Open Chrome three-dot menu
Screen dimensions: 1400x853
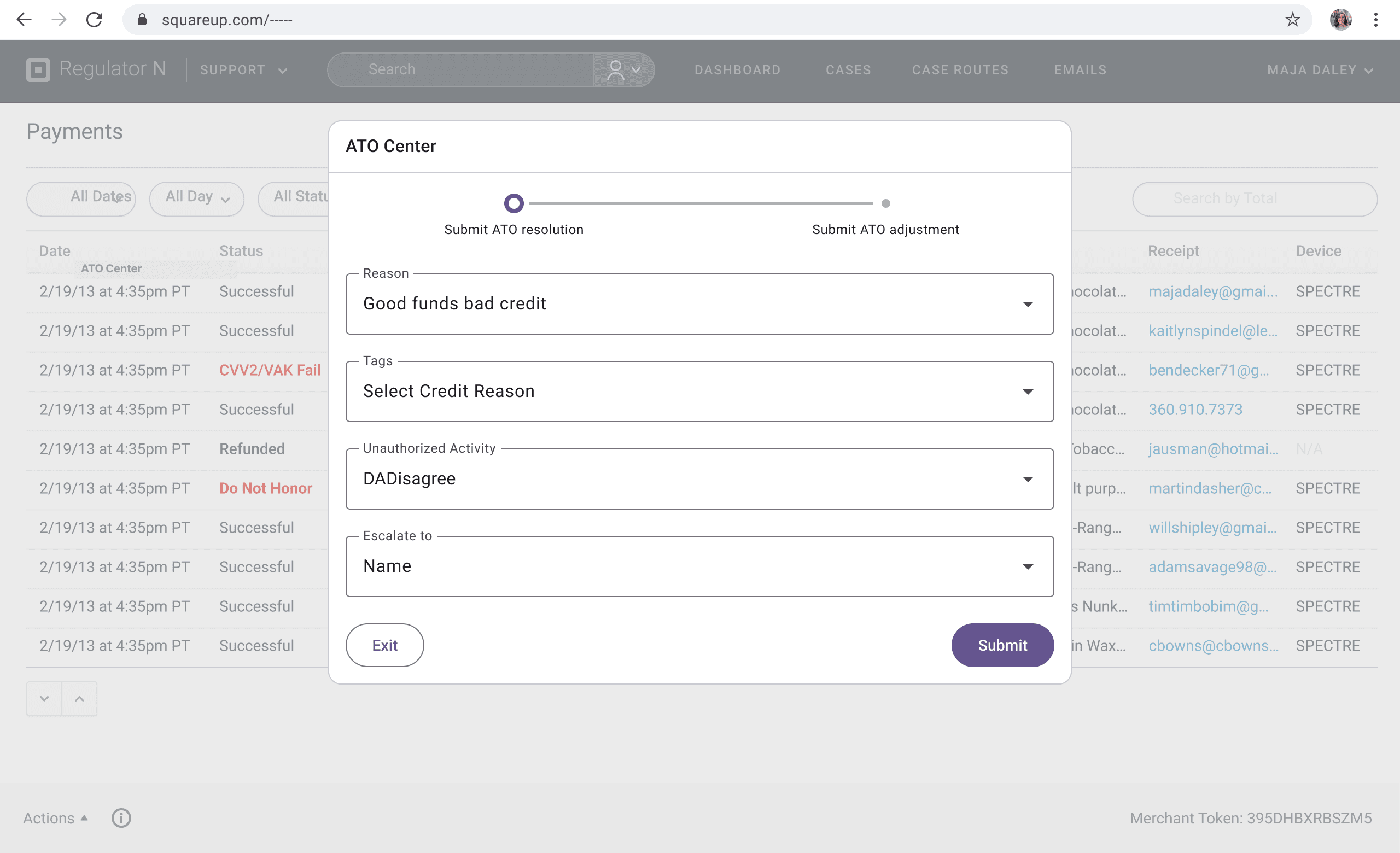point(1375,20)
